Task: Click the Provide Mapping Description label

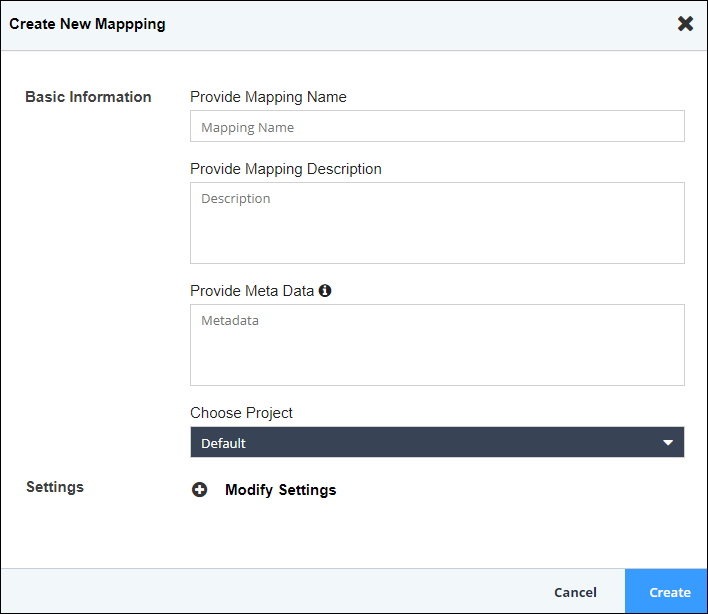Action: pos(286,169)
